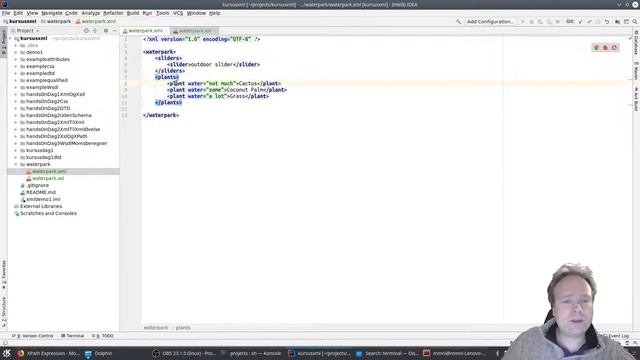Click the Add Configuration button
This screenshot has width=640, height=360.
point(490,21)
